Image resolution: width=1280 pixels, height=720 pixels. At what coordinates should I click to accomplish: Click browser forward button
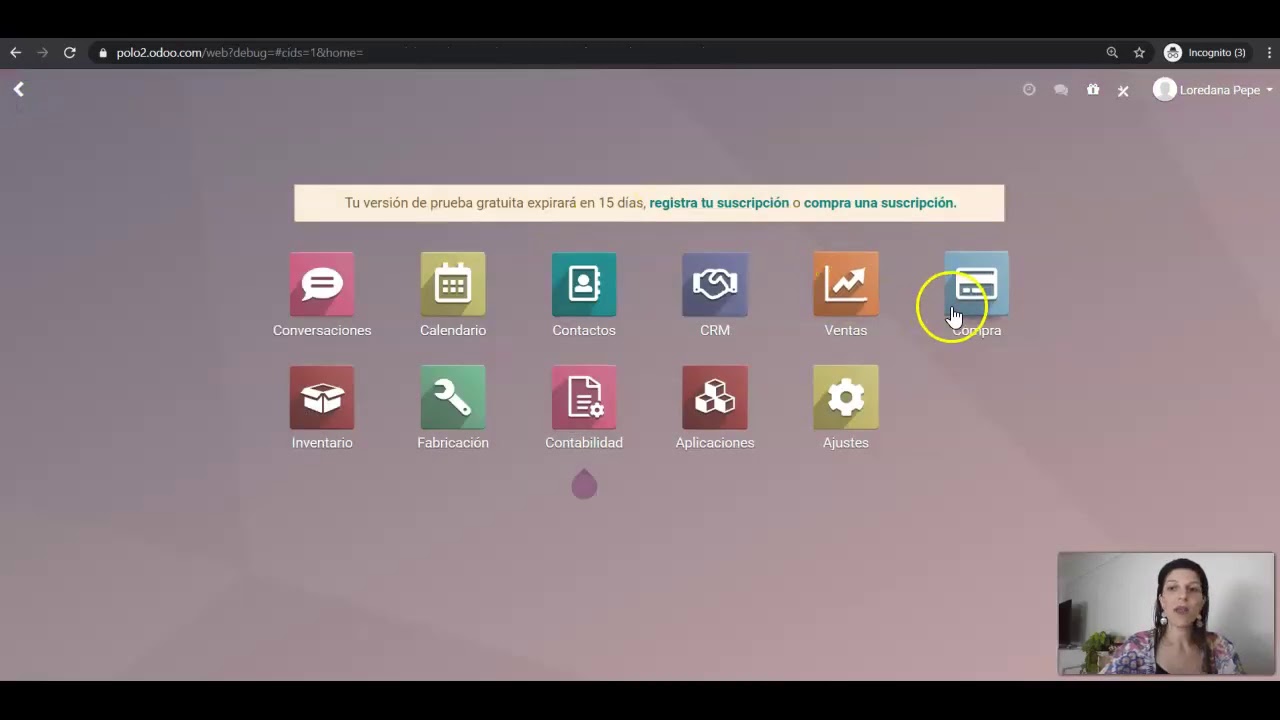[42, 53]
